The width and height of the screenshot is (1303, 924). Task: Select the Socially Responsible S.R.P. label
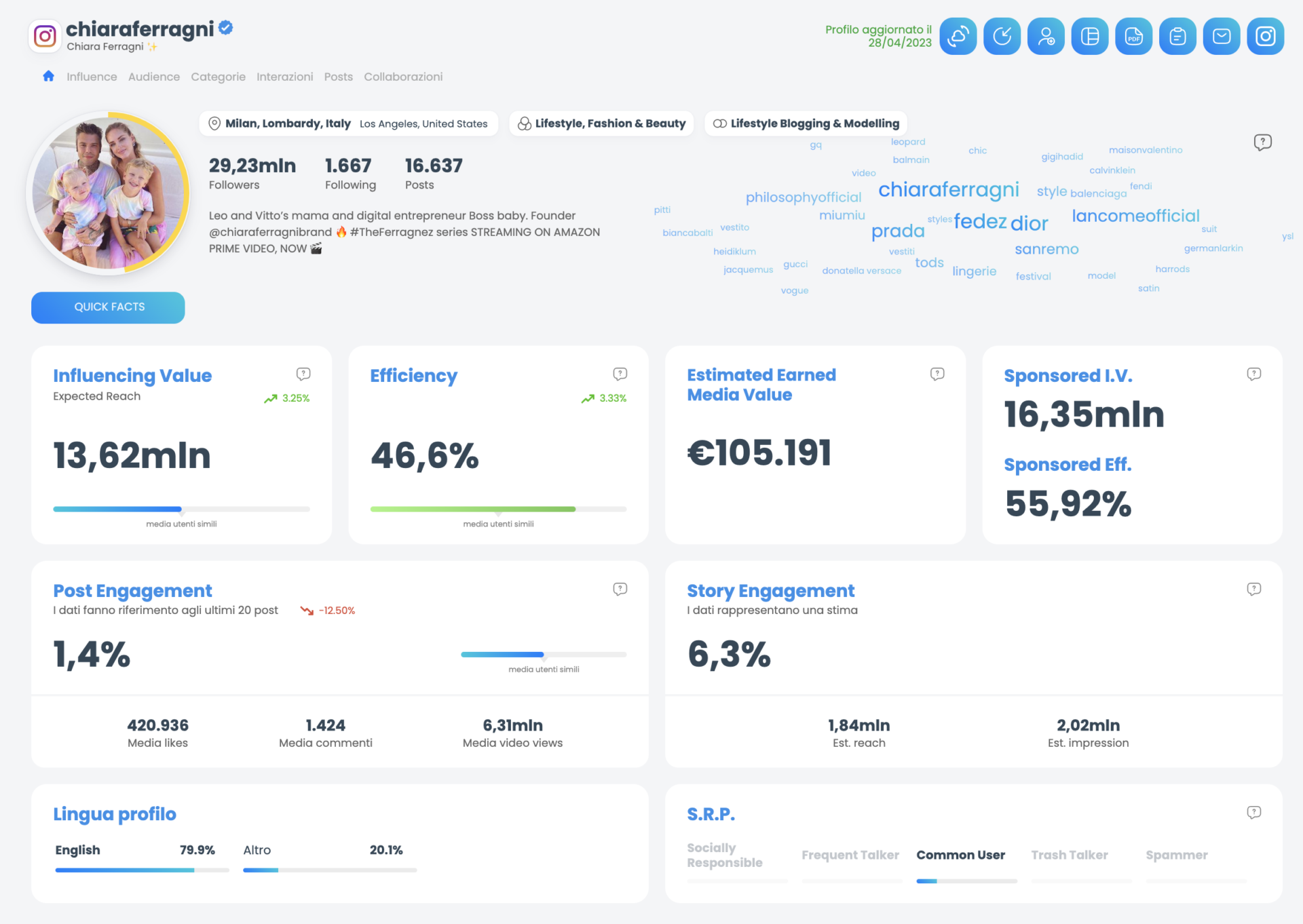click(x=724, y=855)
